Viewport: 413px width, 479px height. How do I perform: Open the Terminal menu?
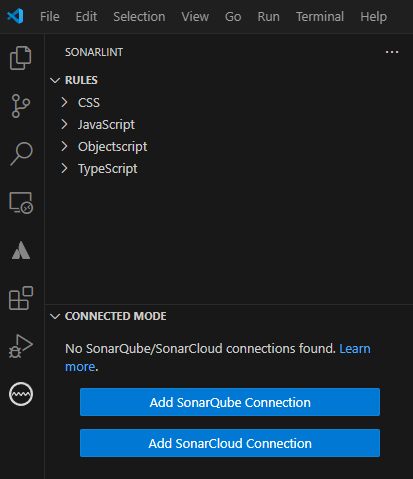click(320, 16)
